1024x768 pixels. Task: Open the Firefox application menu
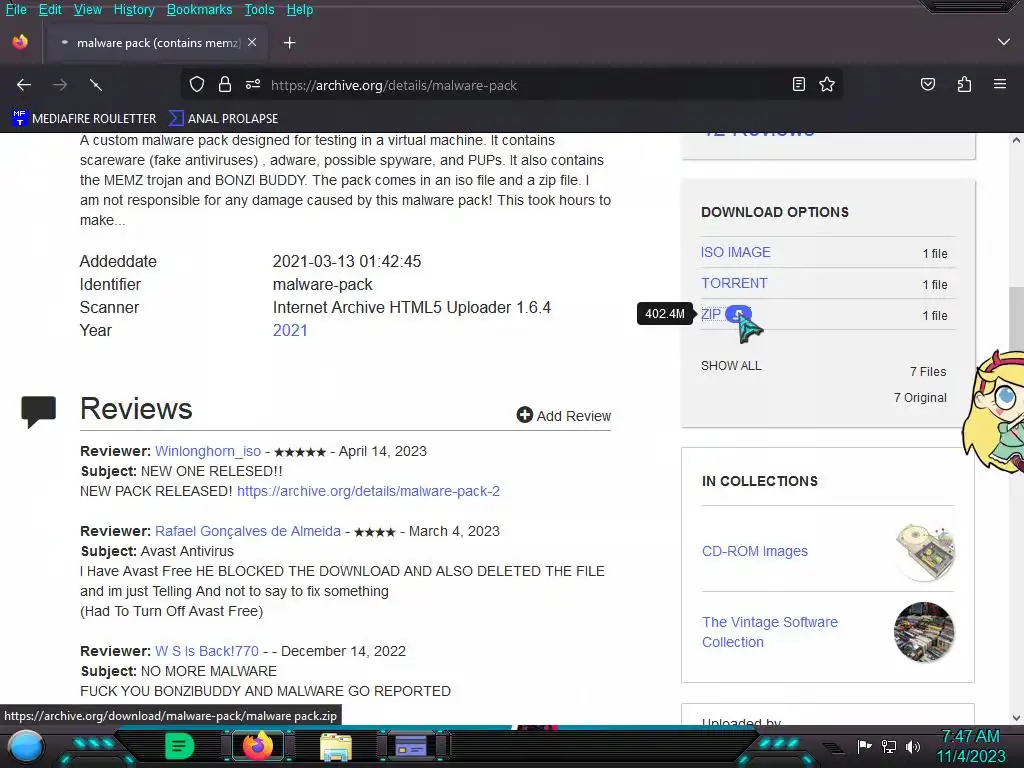tap(999, 84)
